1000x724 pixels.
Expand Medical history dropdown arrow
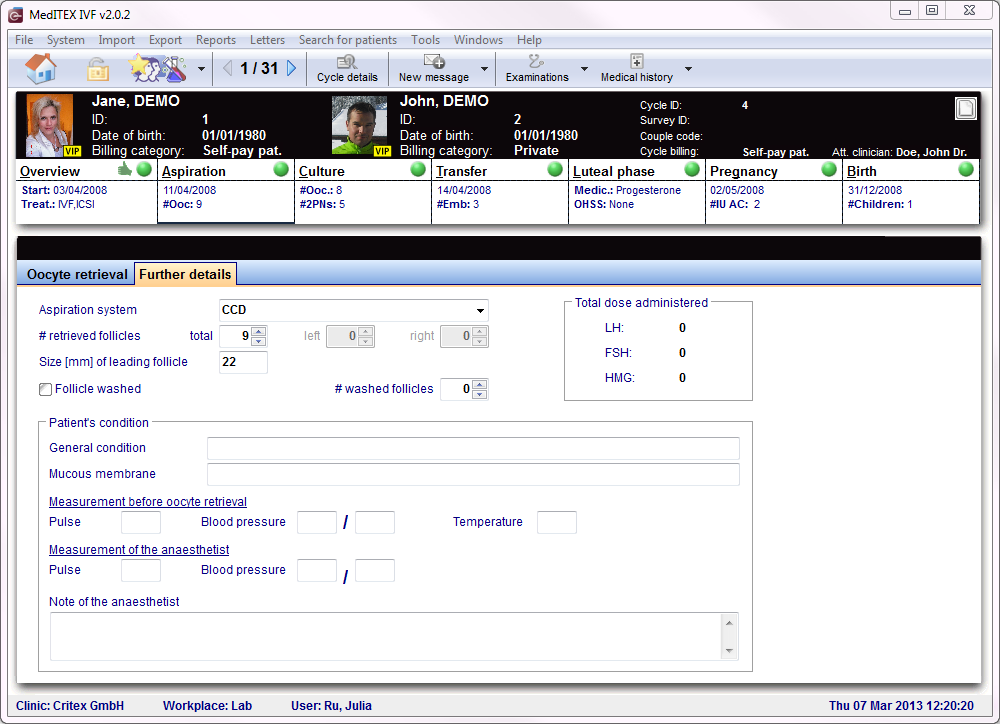[x=688, y=69]
